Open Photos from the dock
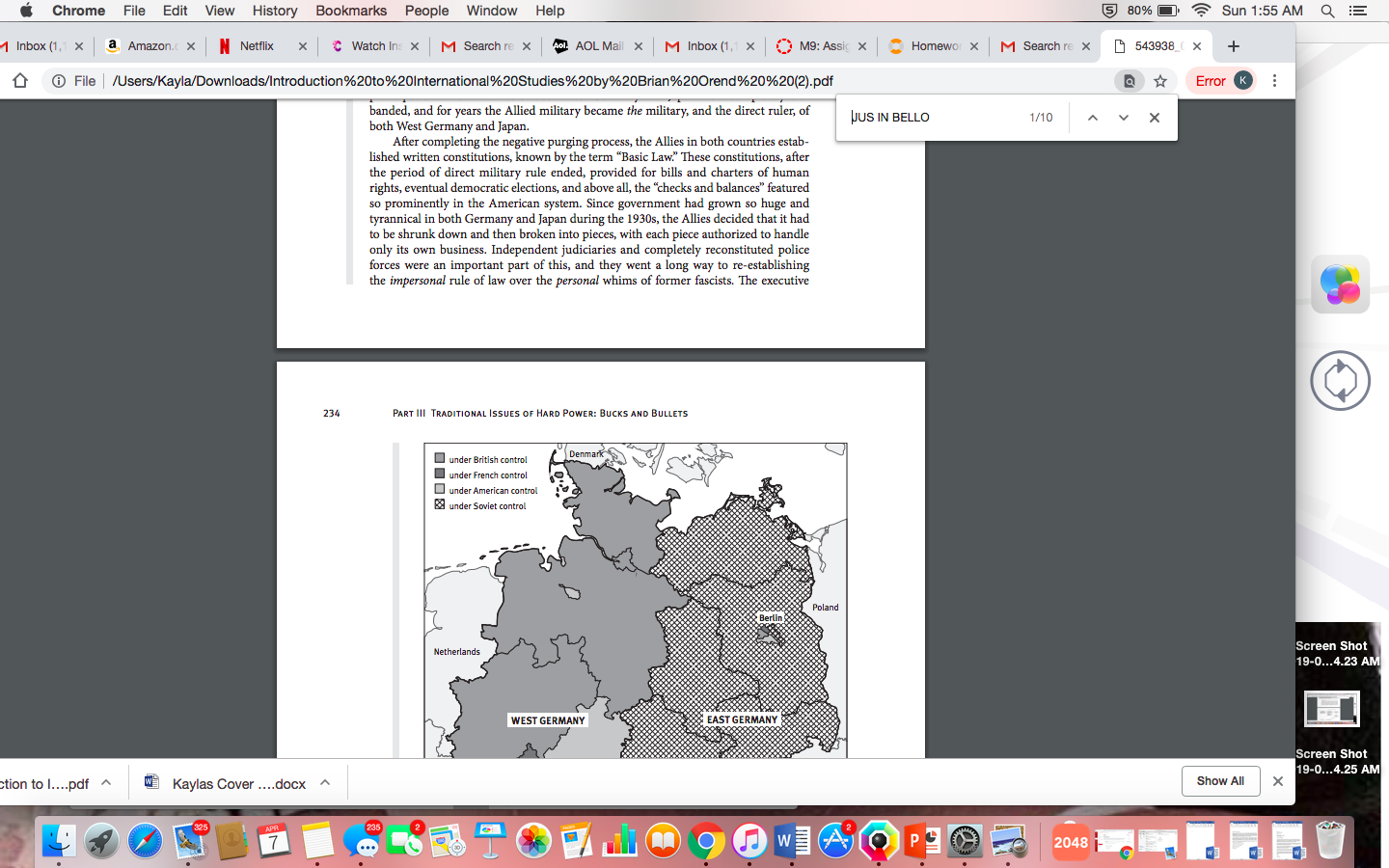This screenshot has height=868, width=1389. point(533,842)
